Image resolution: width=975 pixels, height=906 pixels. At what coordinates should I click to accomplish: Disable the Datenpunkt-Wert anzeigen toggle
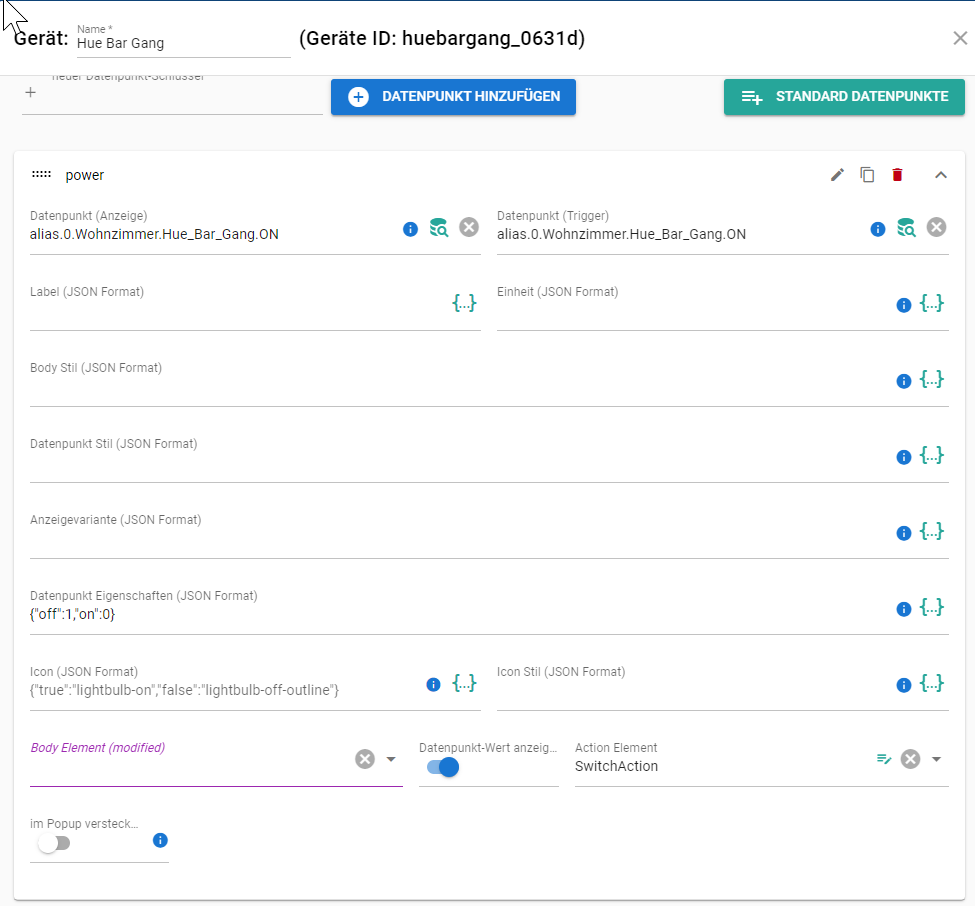point(442,767)
